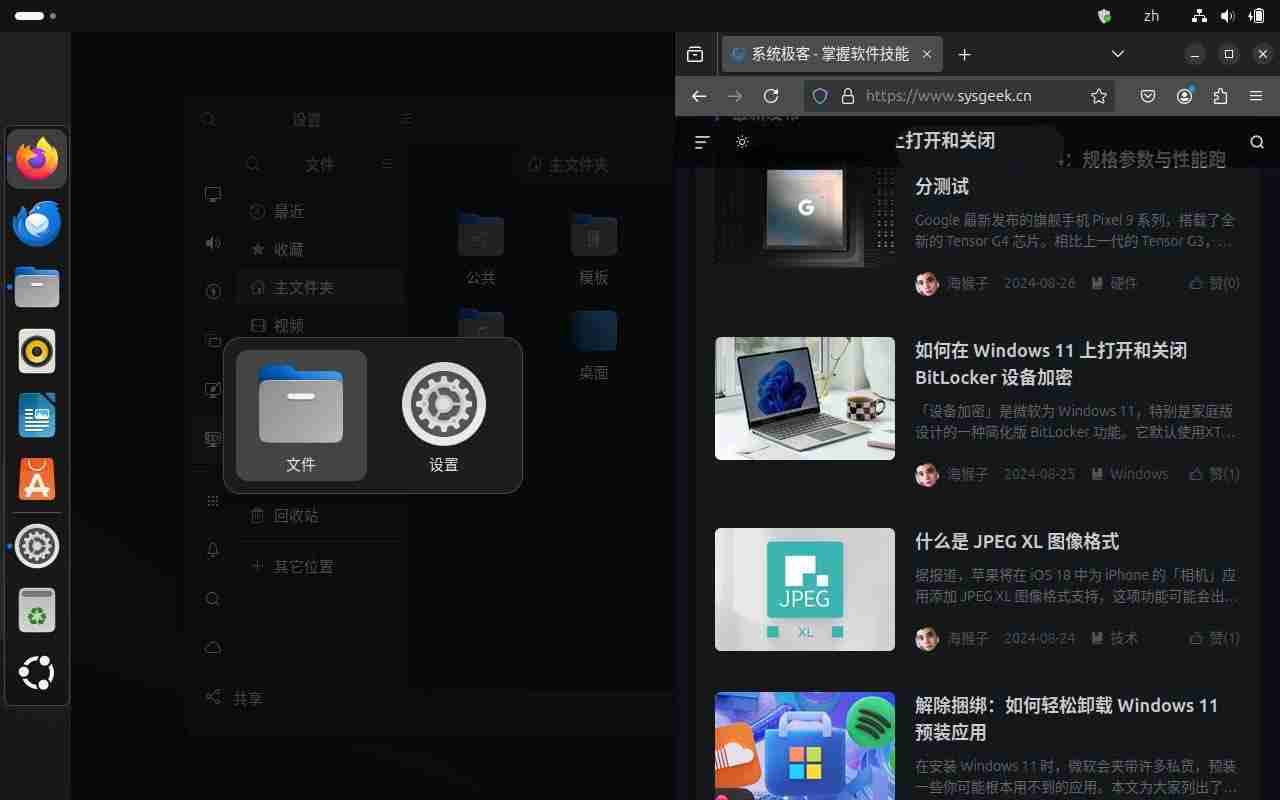Open the zh language menu in top bar

[x=1151, y=16]
